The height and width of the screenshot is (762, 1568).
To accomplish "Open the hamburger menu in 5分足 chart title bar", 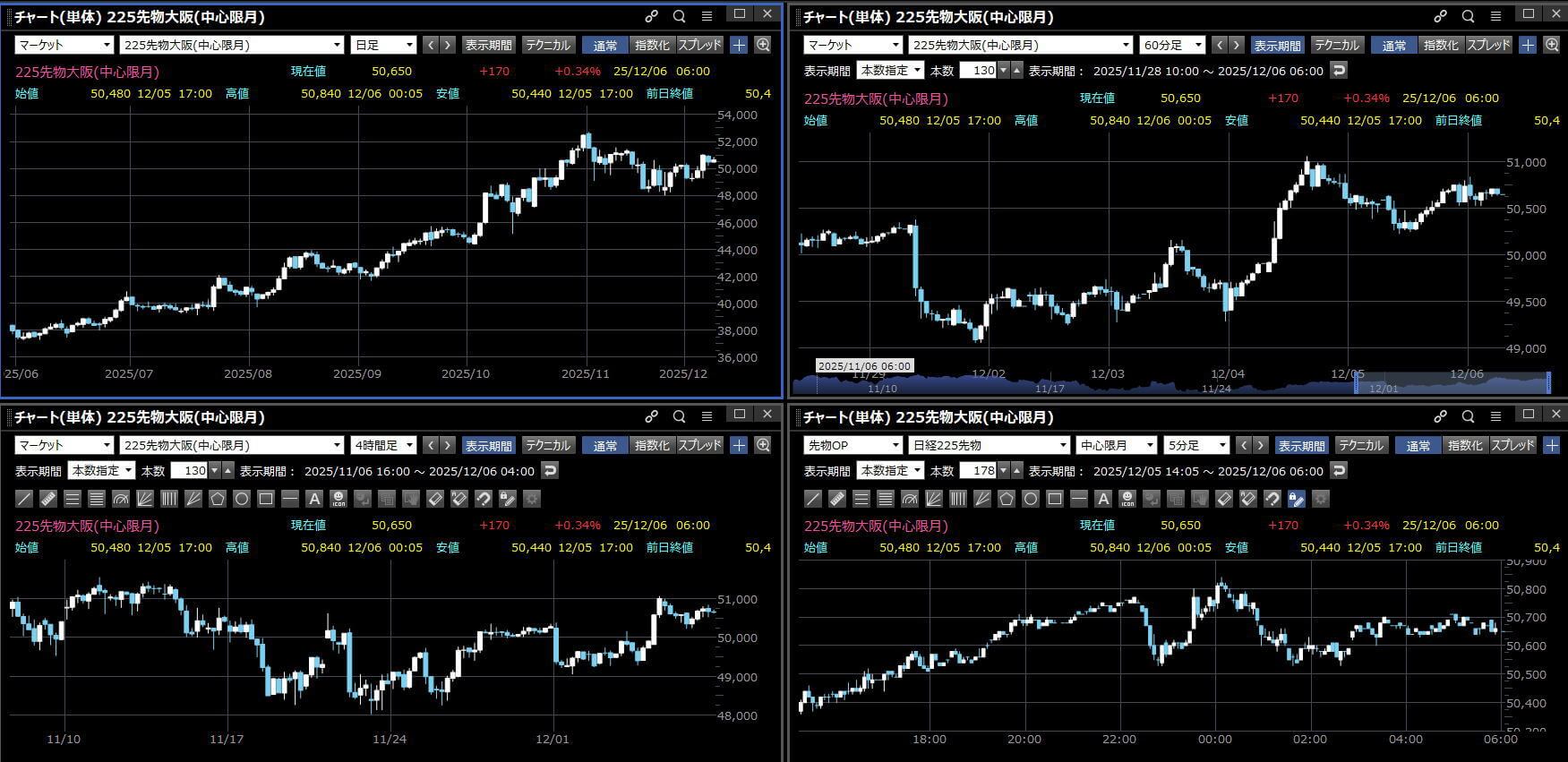I will pyautogui.click(x=1495, y=416).
